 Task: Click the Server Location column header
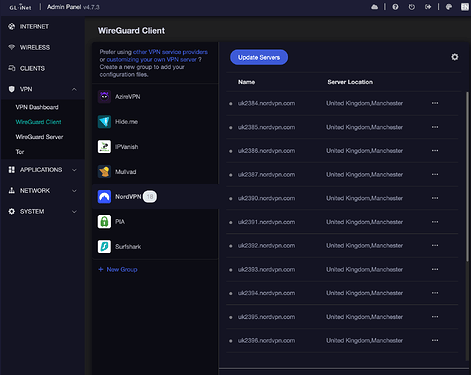(x=350, y=82)
